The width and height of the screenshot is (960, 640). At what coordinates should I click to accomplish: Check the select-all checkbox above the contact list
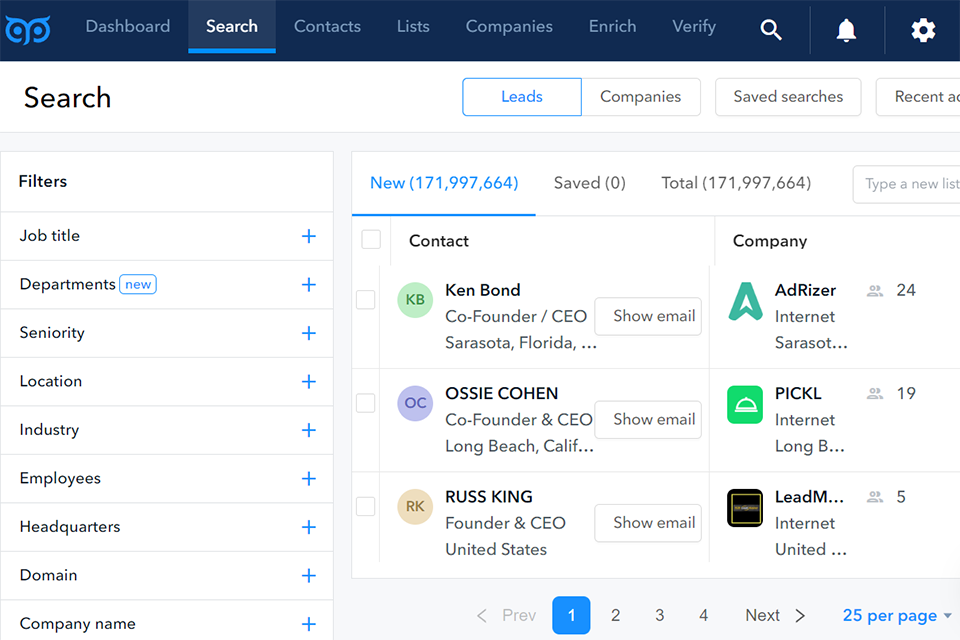coord(371,239)
